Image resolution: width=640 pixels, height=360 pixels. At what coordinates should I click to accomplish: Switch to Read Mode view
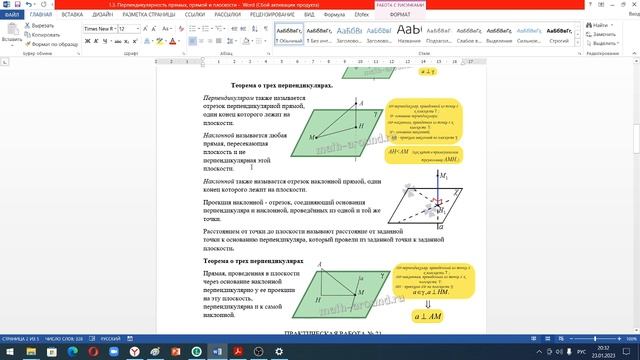point(533,339)
